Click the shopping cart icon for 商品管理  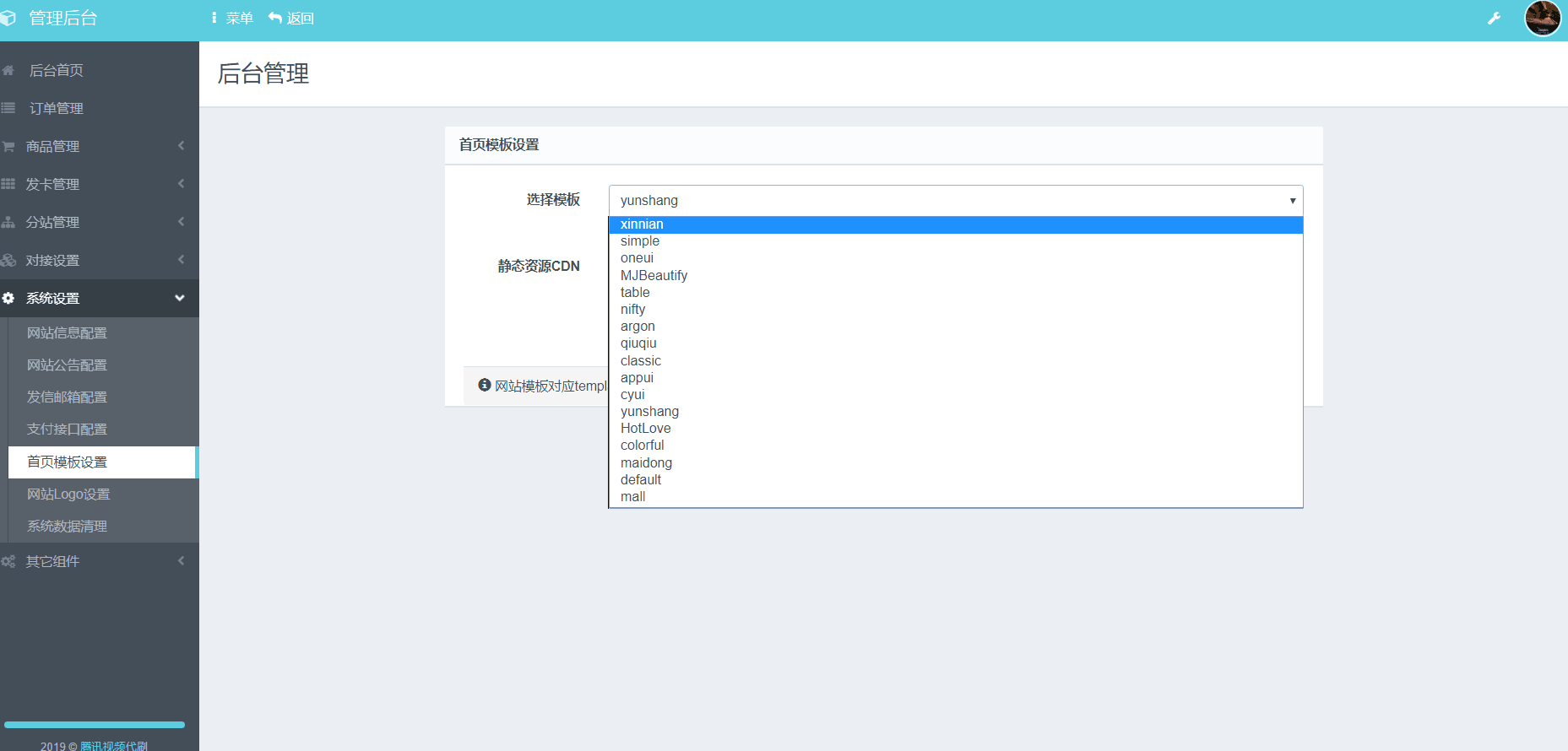[x=8, y=146]
